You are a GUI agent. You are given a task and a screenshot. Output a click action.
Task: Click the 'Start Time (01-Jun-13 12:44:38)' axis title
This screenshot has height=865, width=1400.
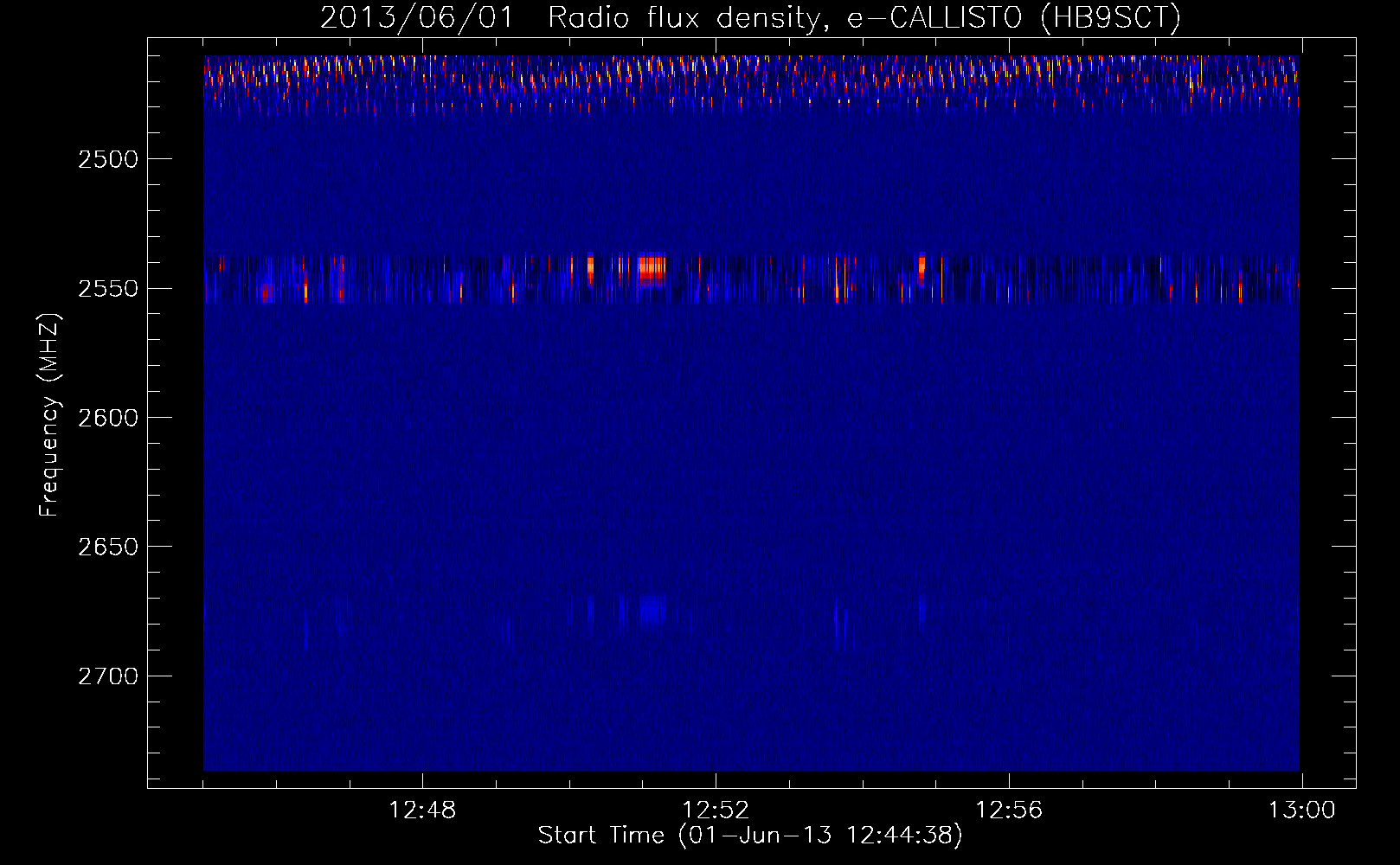click(750, 836)
